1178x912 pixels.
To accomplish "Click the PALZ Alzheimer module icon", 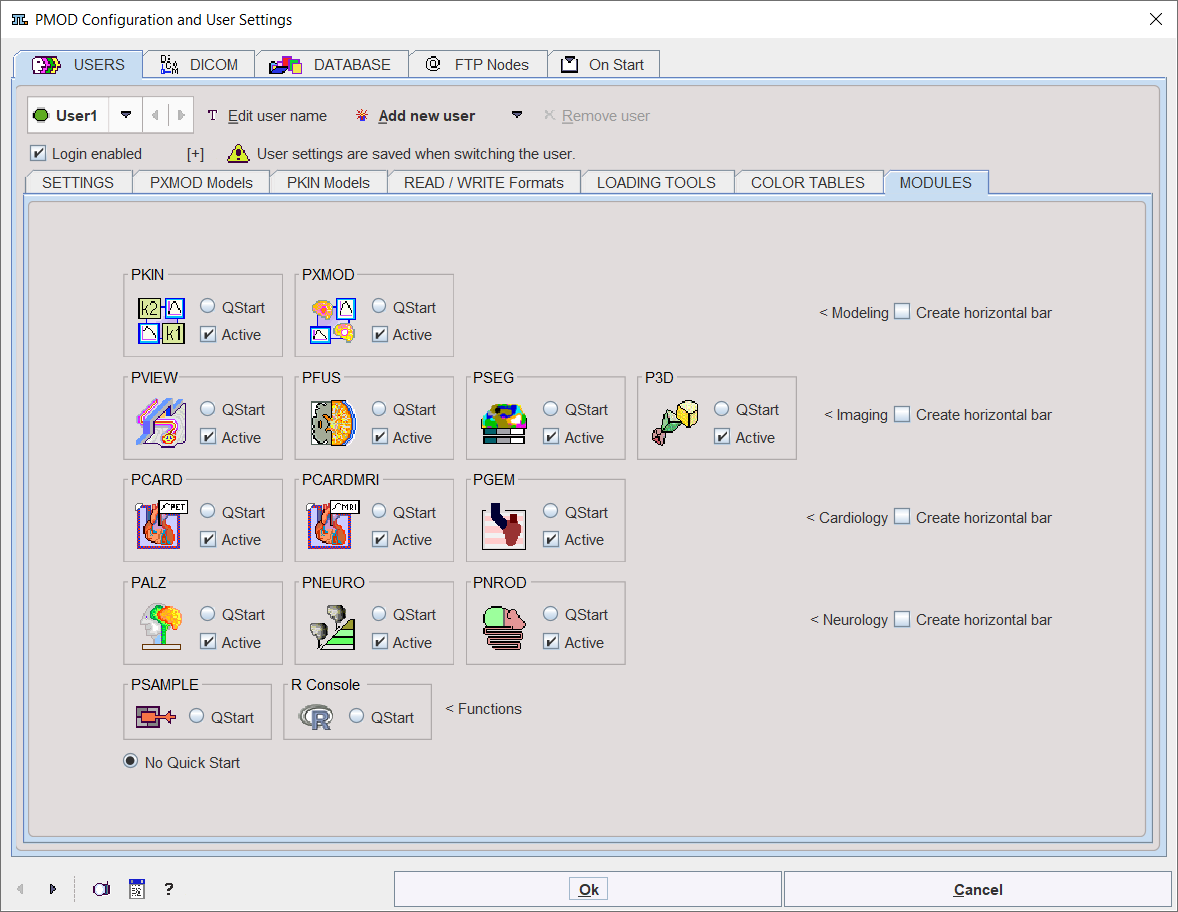I will pos(162,627).
